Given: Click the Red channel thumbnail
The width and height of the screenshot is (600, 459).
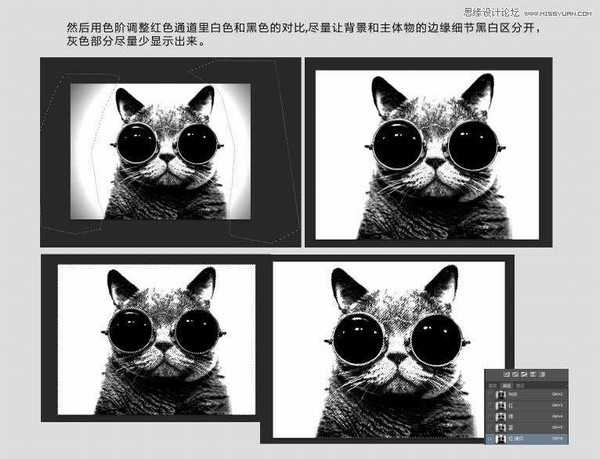Looking at the screenshot, I should coord(501,406).
